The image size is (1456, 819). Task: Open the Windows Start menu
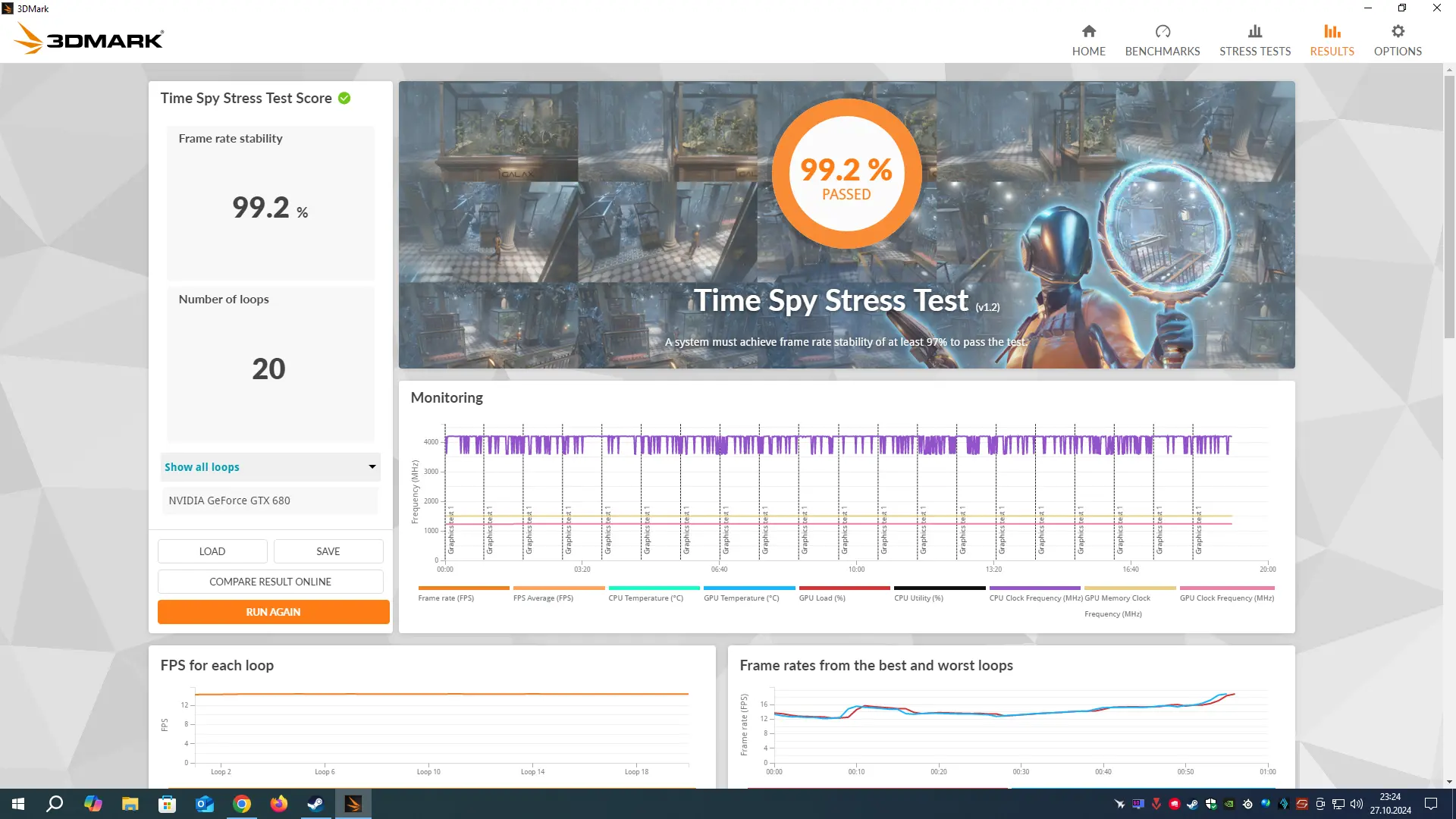point(18,804)
